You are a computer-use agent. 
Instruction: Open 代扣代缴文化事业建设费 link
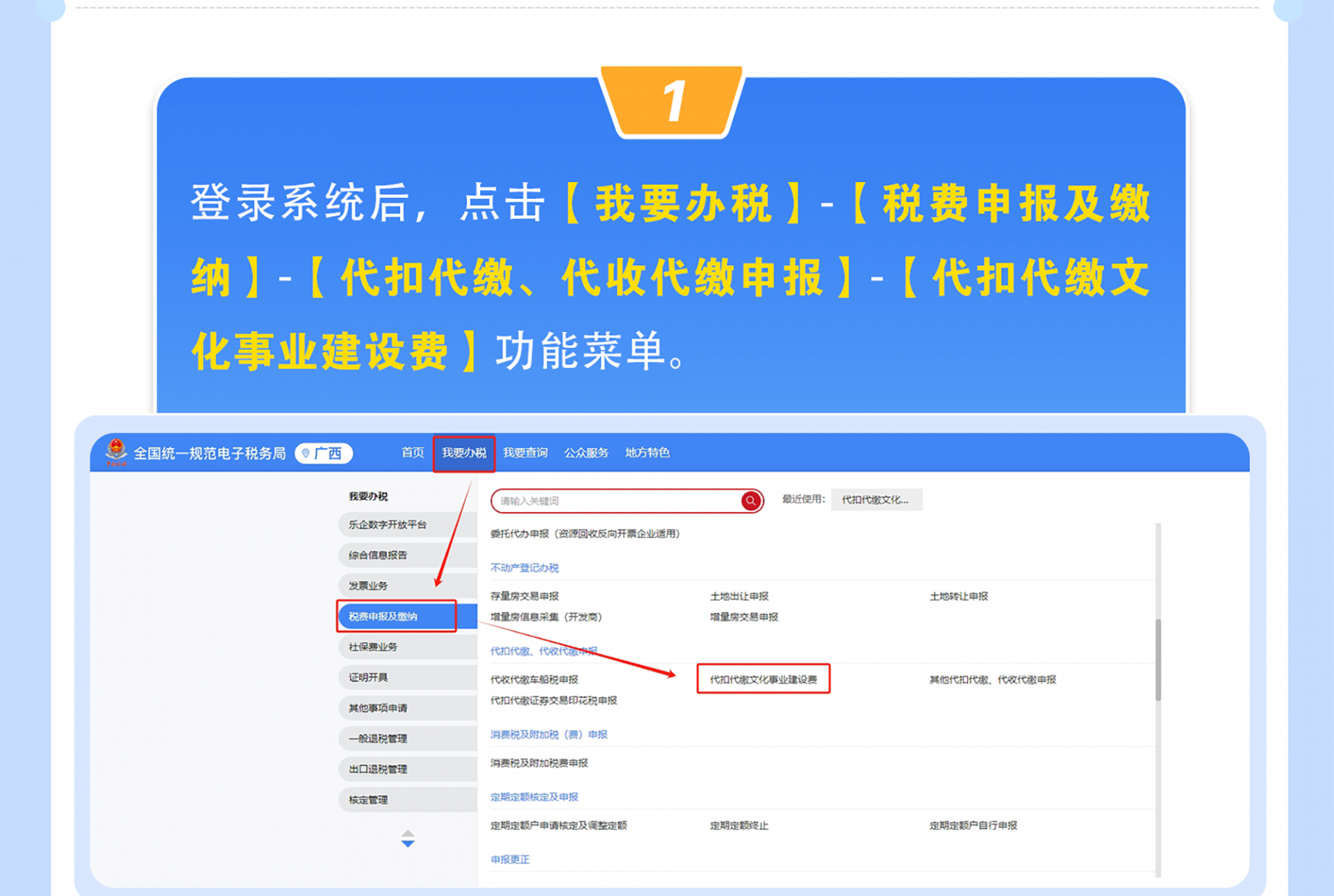point(763,679)
